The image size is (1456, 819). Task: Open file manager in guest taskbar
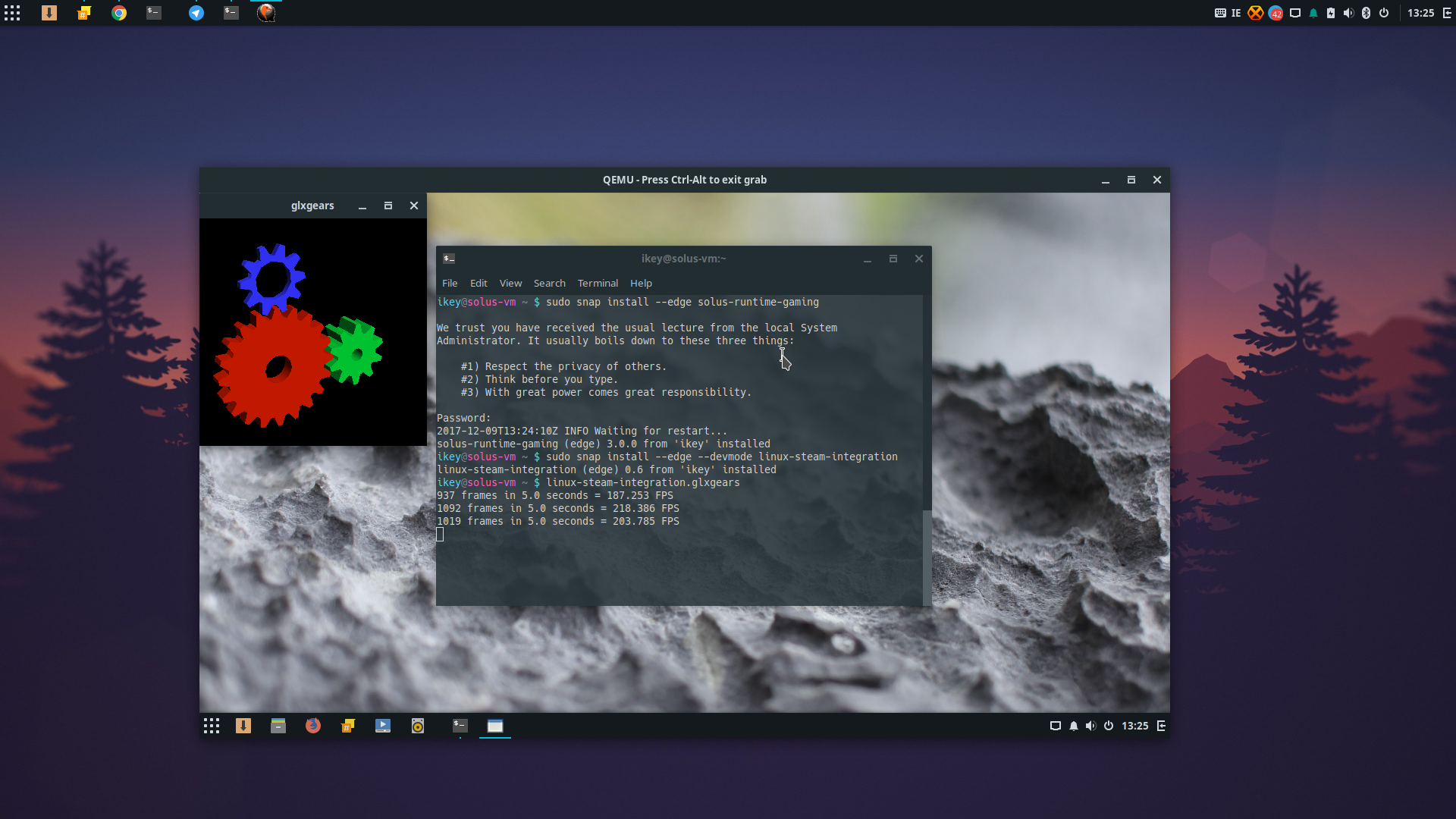(x=278, y=726)
